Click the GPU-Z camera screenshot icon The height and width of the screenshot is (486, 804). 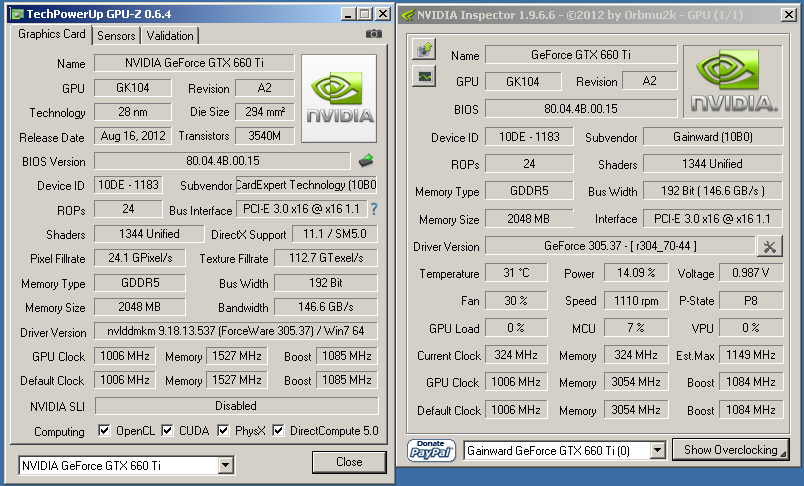pyautogui.click(x=374, y=33)
